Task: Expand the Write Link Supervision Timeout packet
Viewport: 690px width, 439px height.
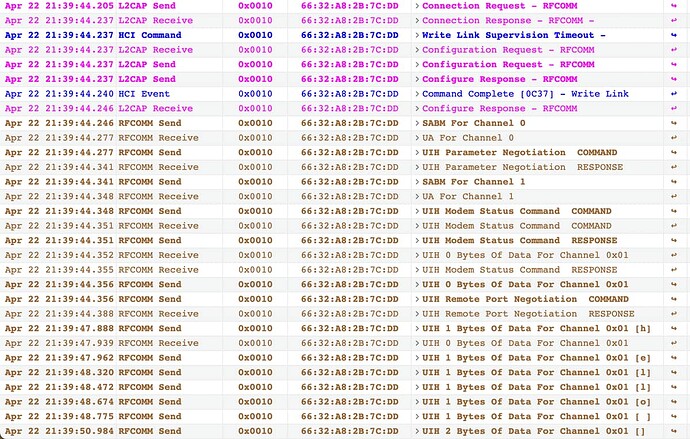Action: click(417, 35)
